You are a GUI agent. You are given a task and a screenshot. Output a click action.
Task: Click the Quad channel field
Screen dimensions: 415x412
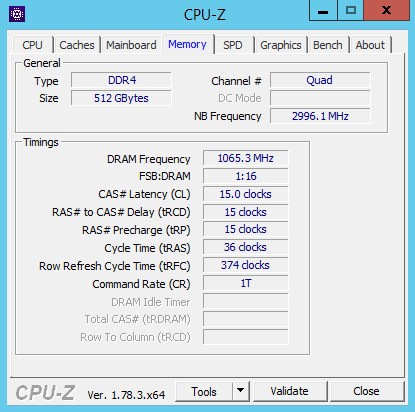pyautogui.click(x=320, y=80)
